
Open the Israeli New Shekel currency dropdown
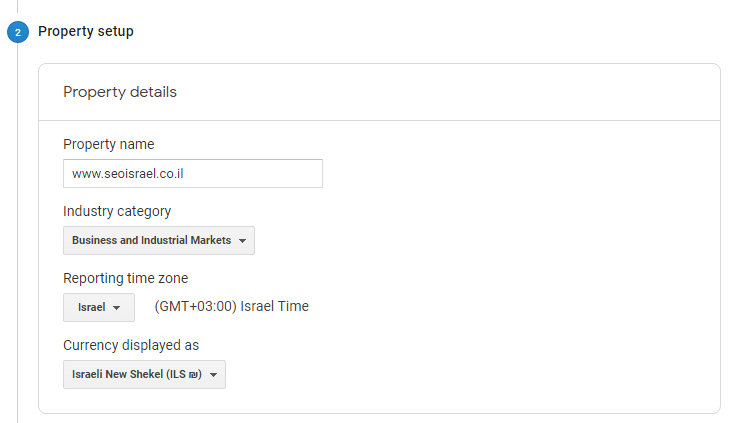coord(137,374)
